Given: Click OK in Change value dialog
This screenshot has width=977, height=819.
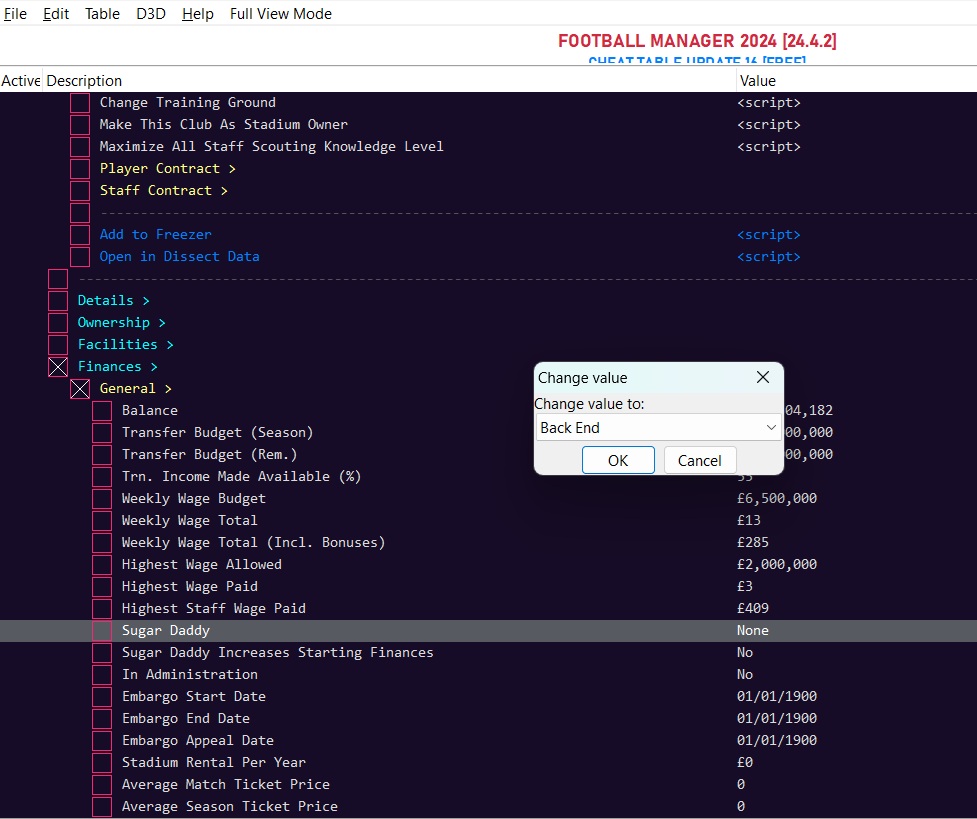Looking at the screenshot, I should point(618,460).
